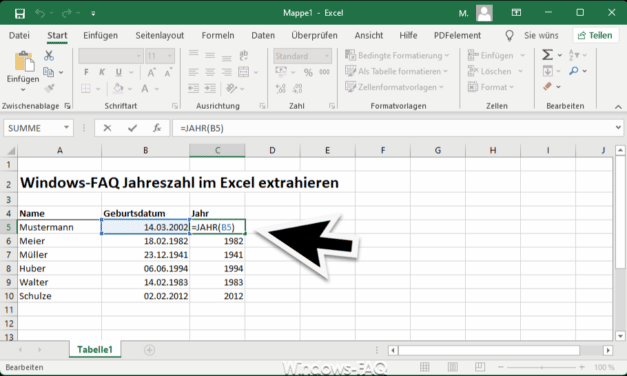Viewport: 627px width, 376px height.
Task: Toggle bold (F) formatting
Action: pyautogui.click(x=86, y=72)
